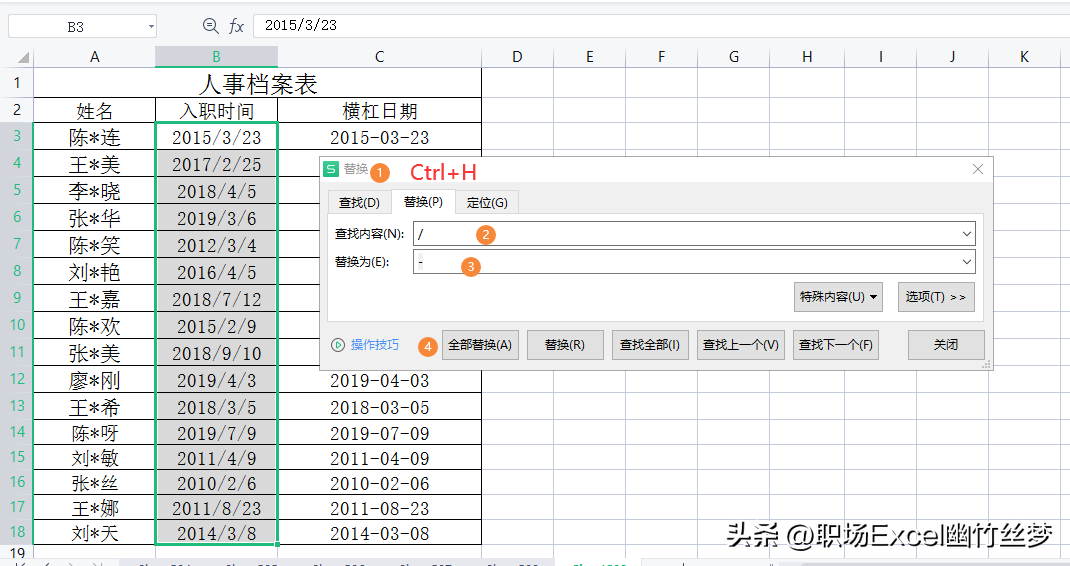Click the 全部替换(A) button
1070x566 pixels.
click(x=480, y=345)
